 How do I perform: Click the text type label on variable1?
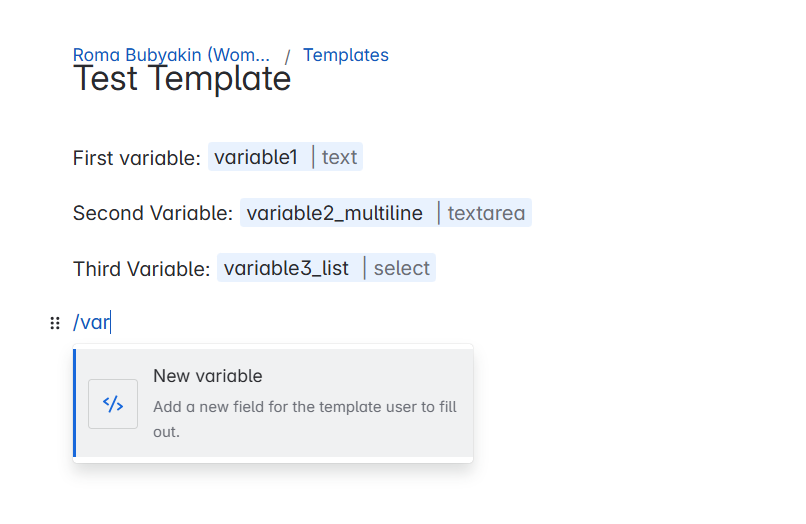pyautogui.click(x=339, y=157)
